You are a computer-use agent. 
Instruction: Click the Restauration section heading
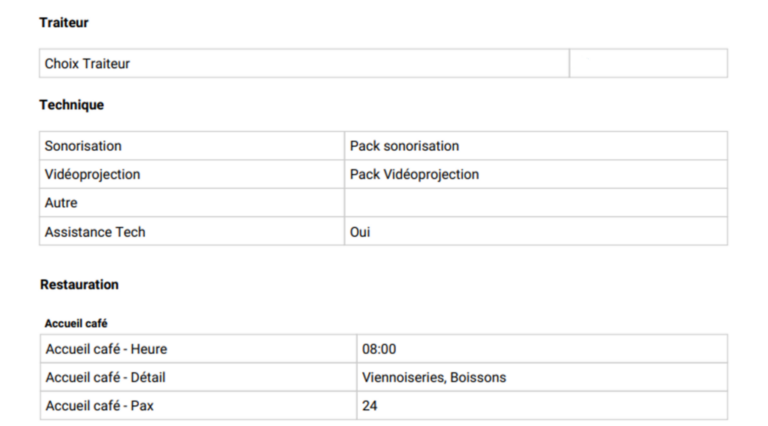pos(79,285)
